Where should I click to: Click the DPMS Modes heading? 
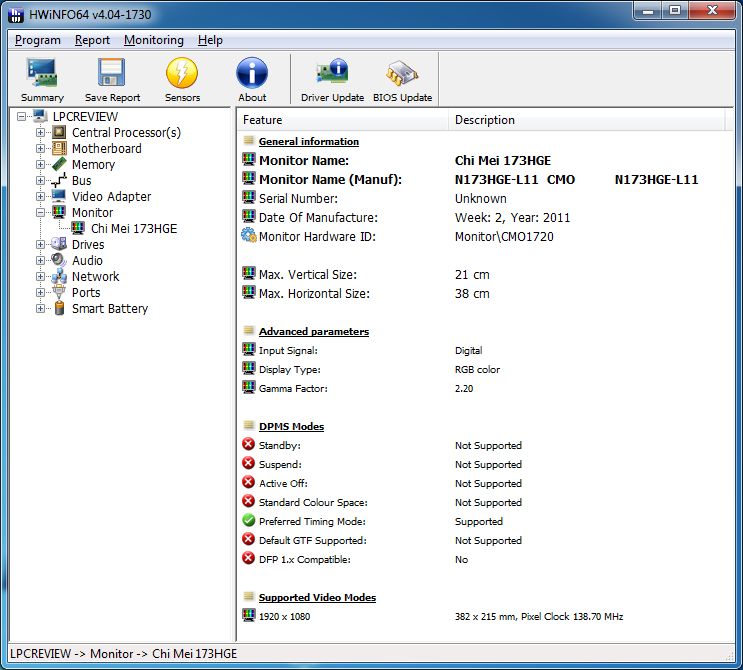(x=291, y=426)
